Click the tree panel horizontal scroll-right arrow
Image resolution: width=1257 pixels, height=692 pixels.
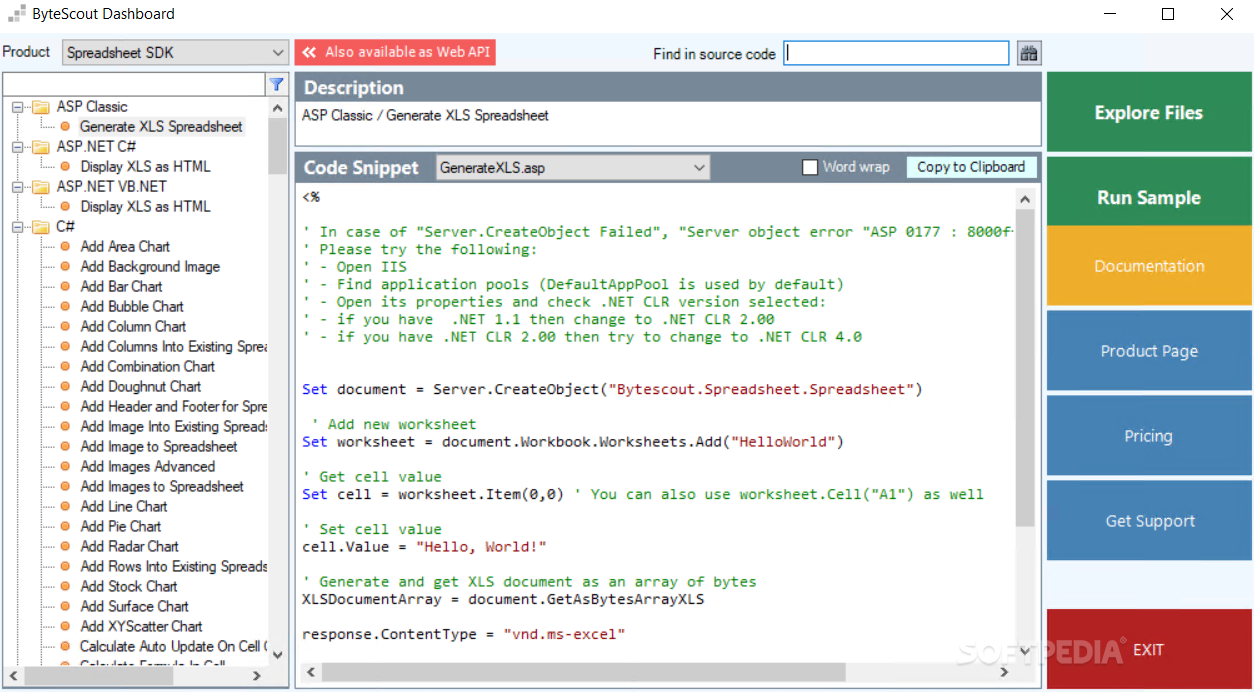pyautogui.click(x=257, y=676)
